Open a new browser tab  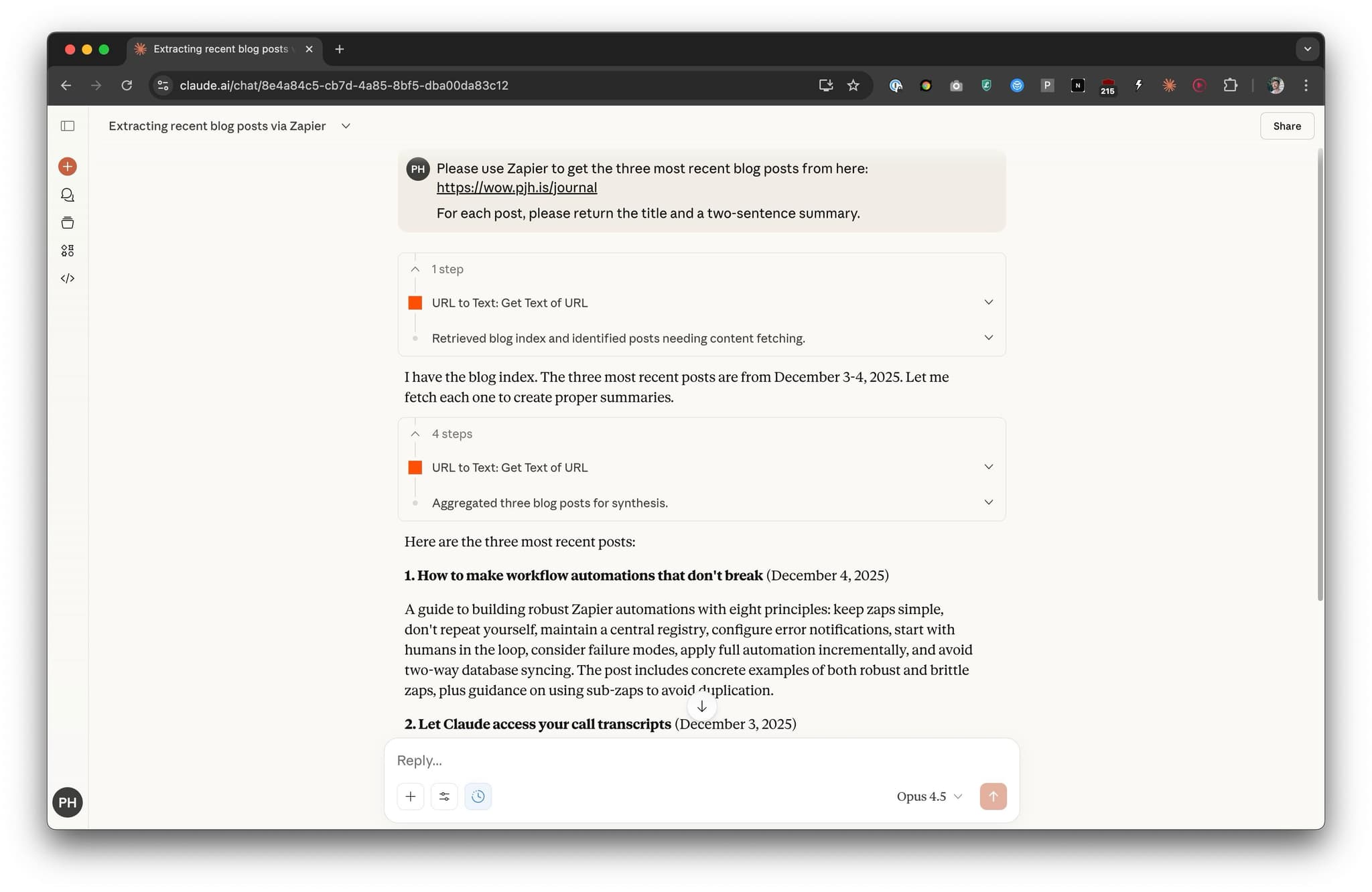tap(340, 49)
